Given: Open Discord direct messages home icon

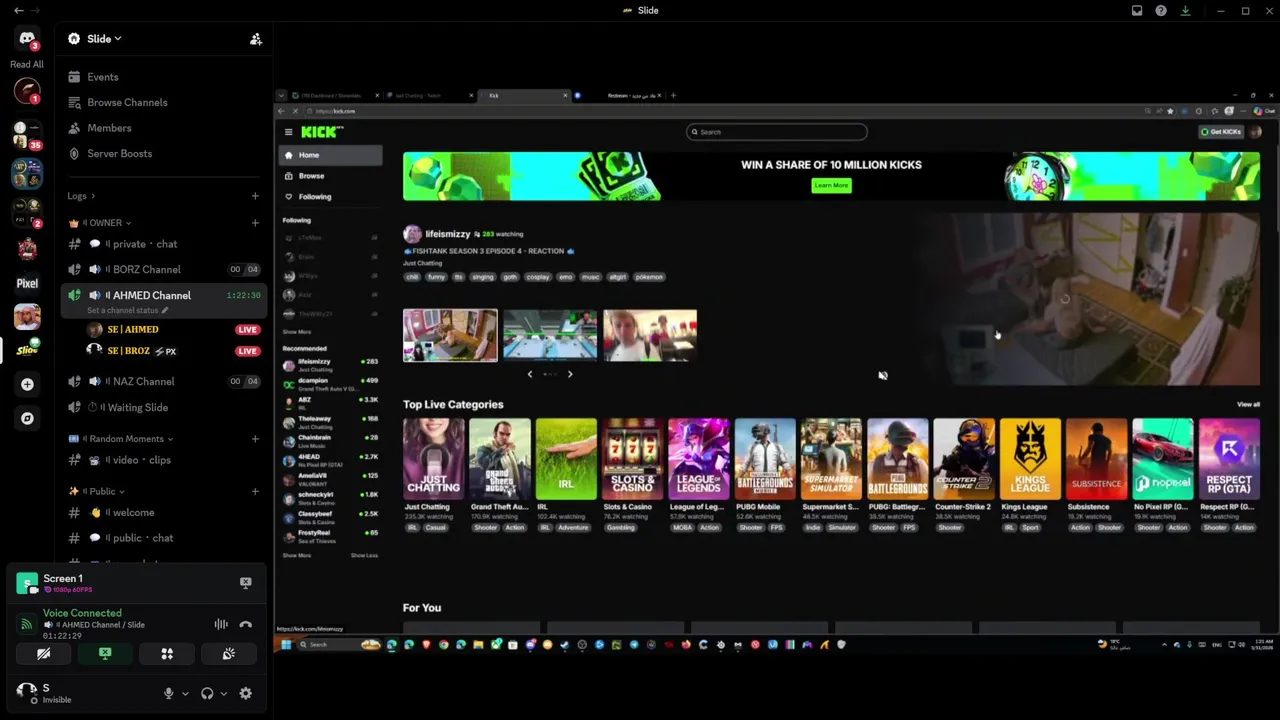Looking at the screenshot, I should pyautogui.click(x=27, y=39).
